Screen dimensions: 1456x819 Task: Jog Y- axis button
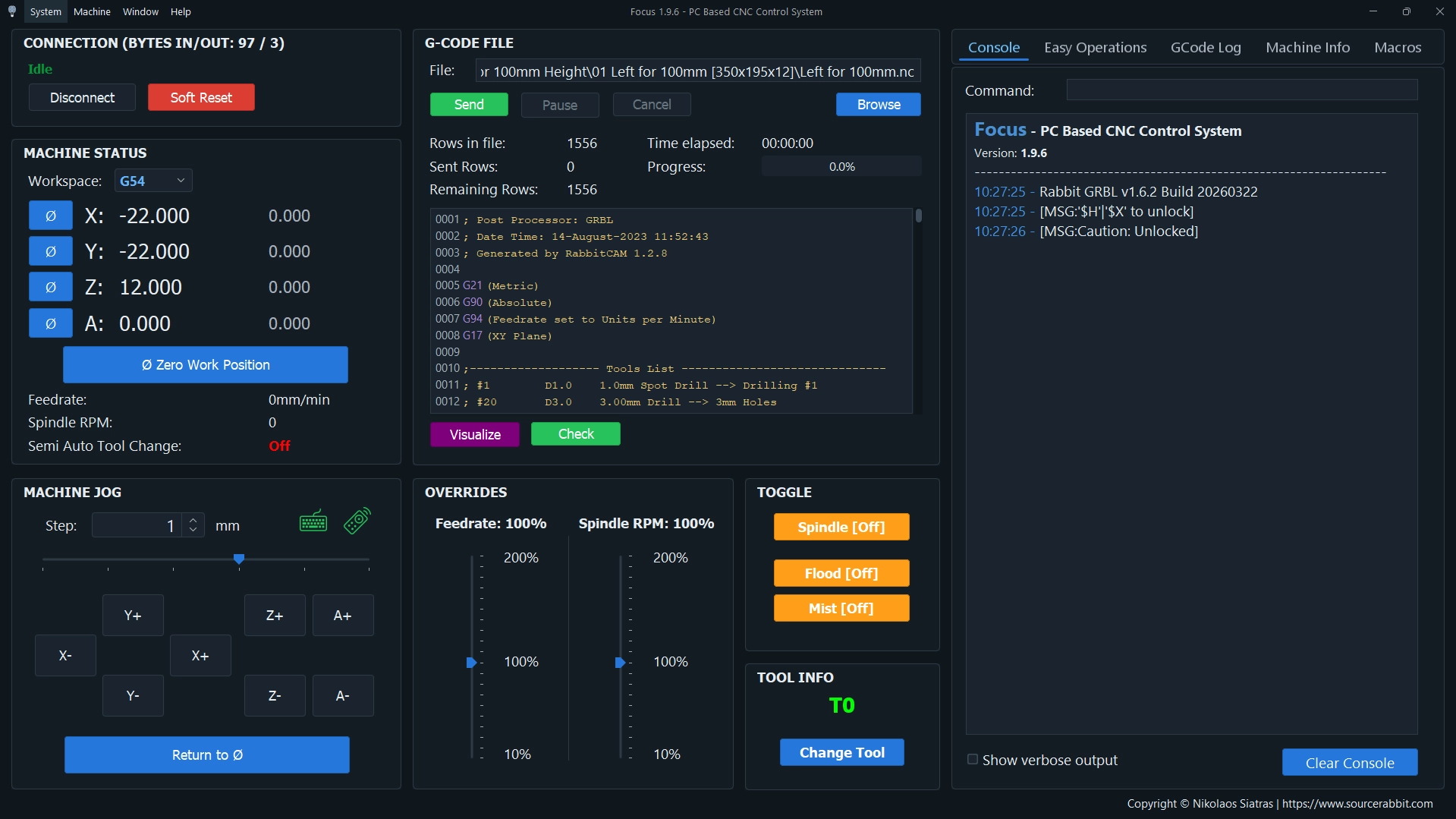[x=133, y=695]
